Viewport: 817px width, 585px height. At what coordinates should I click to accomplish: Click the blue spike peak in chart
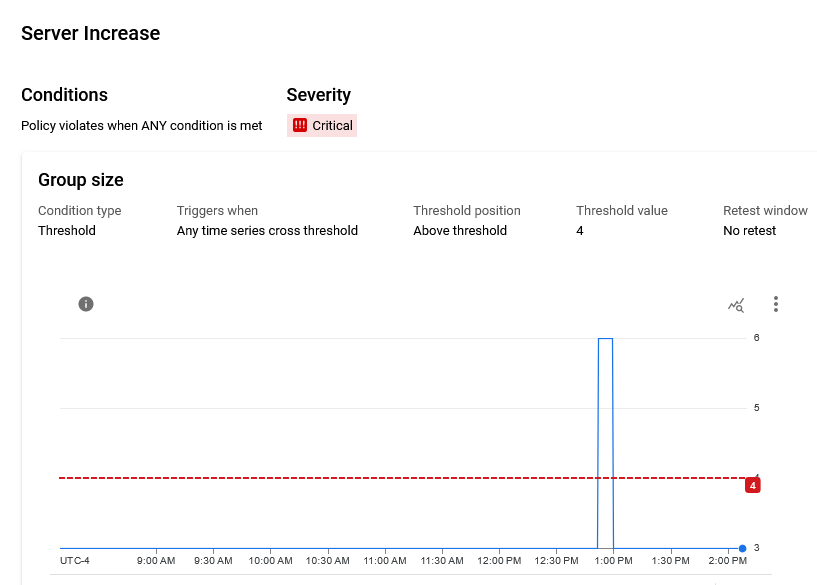[x=605, y=339]
